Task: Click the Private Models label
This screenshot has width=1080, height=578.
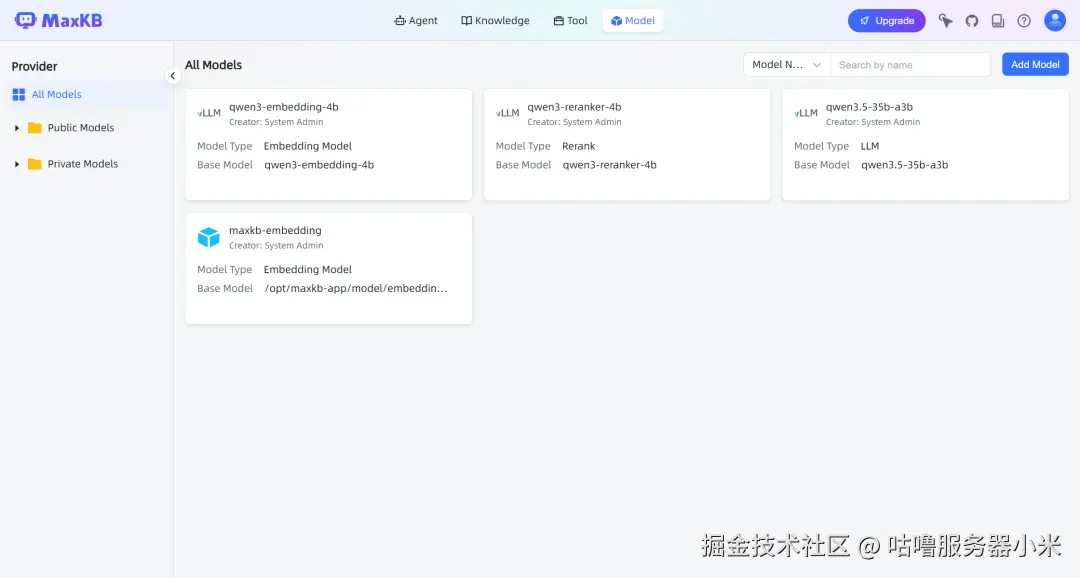Action: pos(83,164)
